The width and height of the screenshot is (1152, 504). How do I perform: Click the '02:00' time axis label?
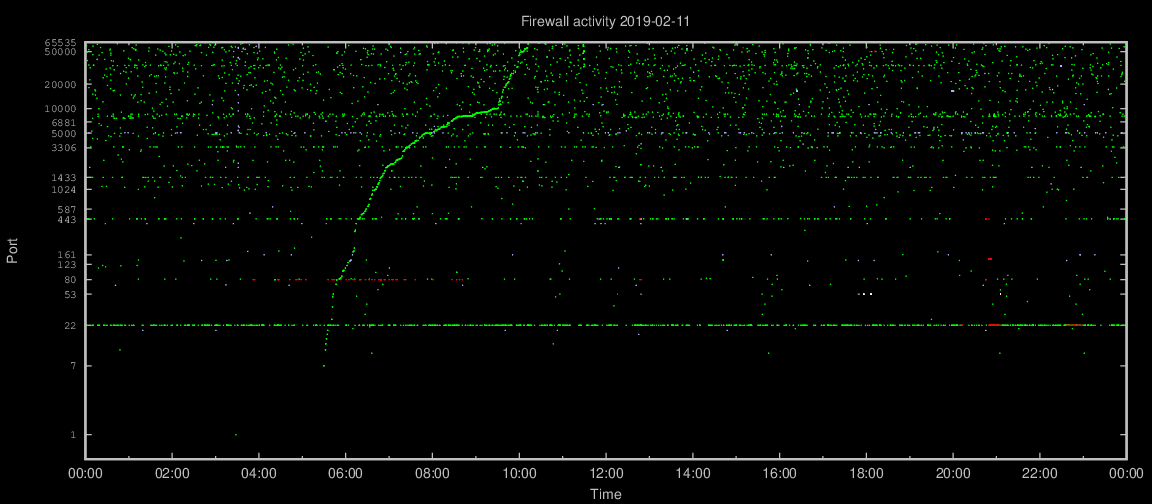[173, 475]
